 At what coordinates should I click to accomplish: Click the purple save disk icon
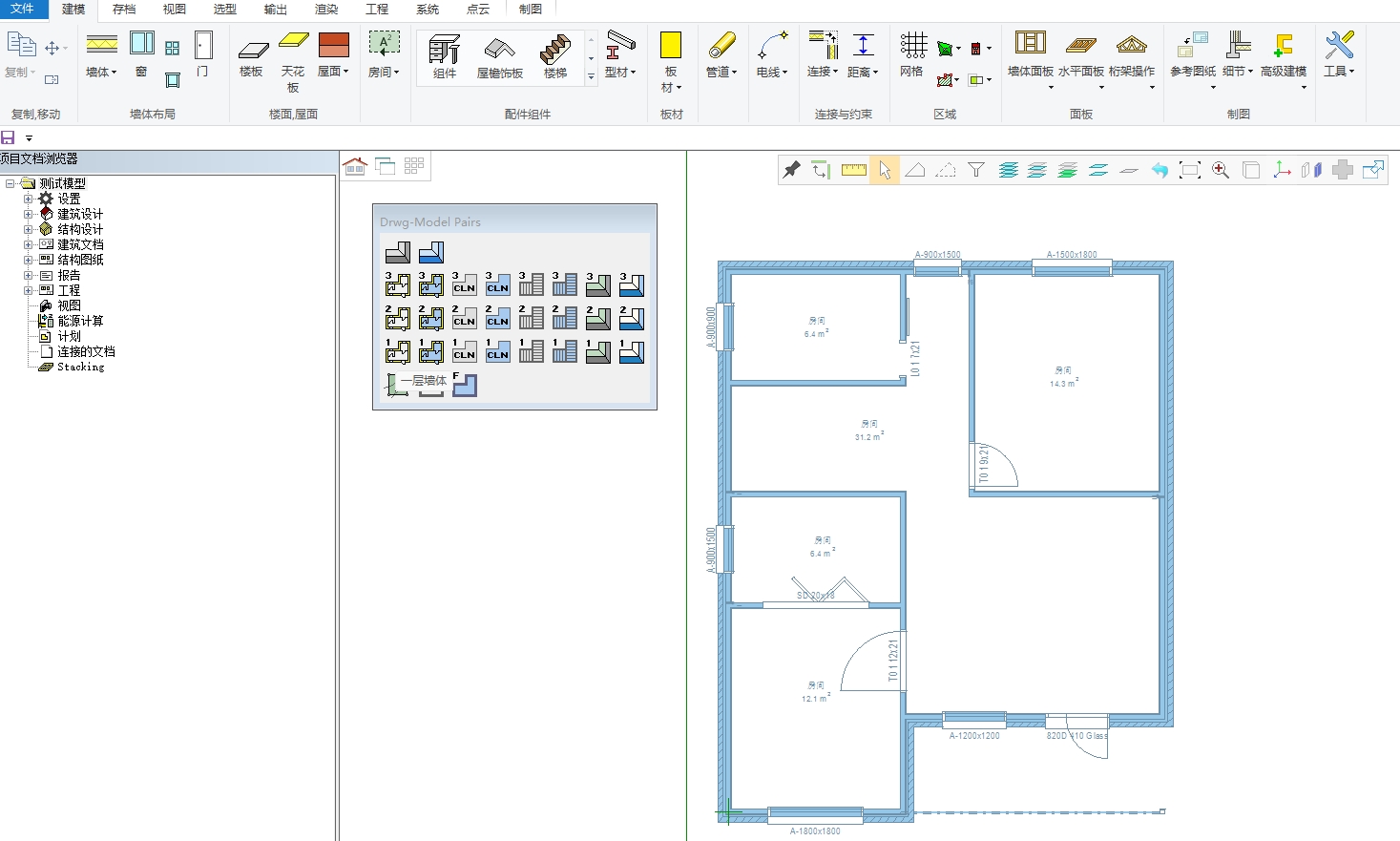(8, 137)
